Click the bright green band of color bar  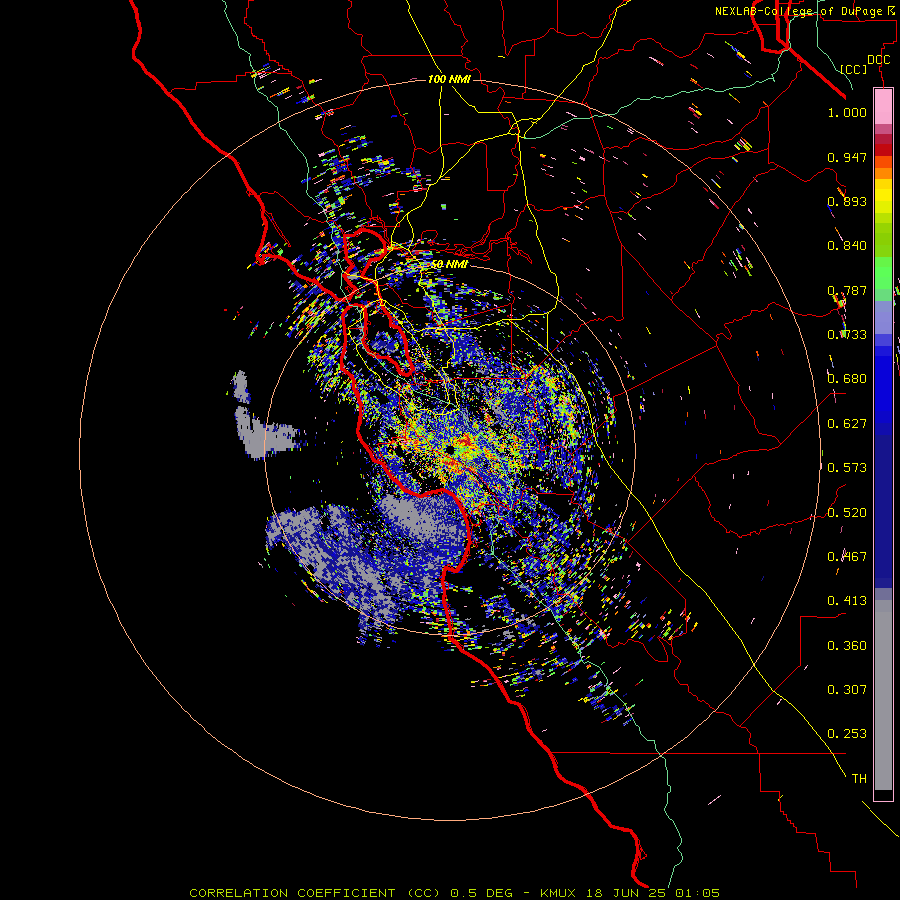(883, 273)
